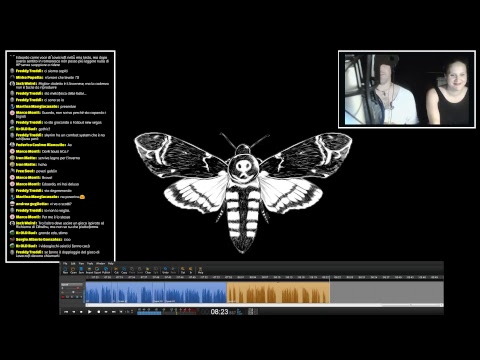Screen dimensions: 480x360
Task: Click the Undo icon in the toolbar
Action: (165, 270)
